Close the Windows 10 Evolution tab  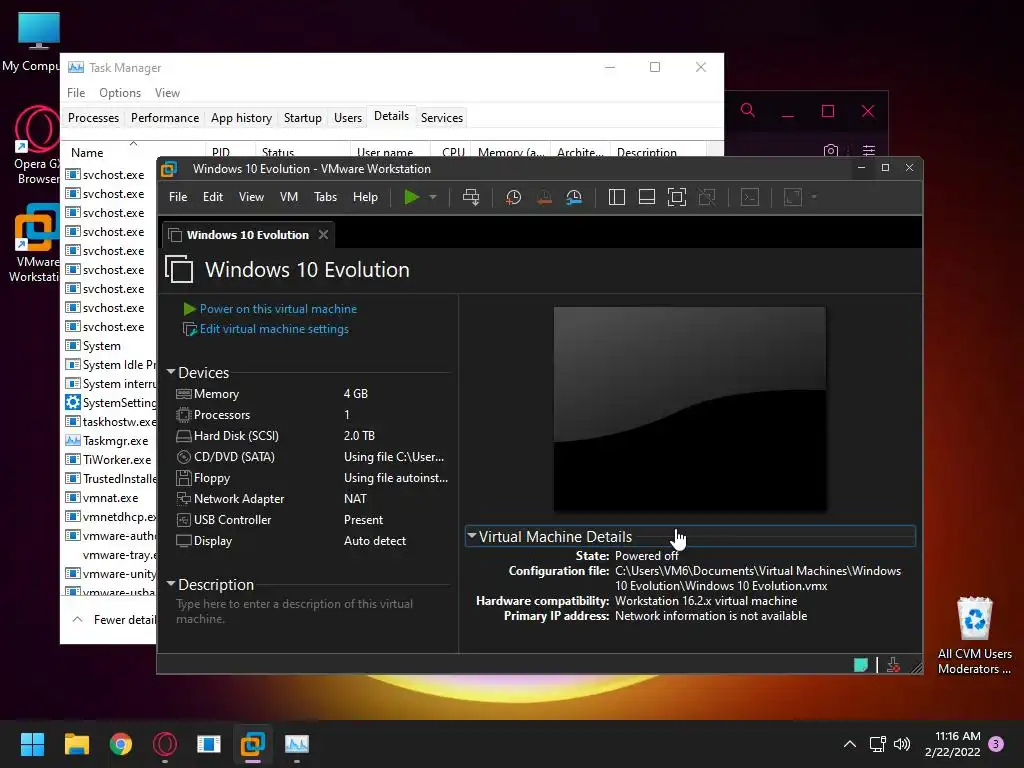[x=323, y=234]
